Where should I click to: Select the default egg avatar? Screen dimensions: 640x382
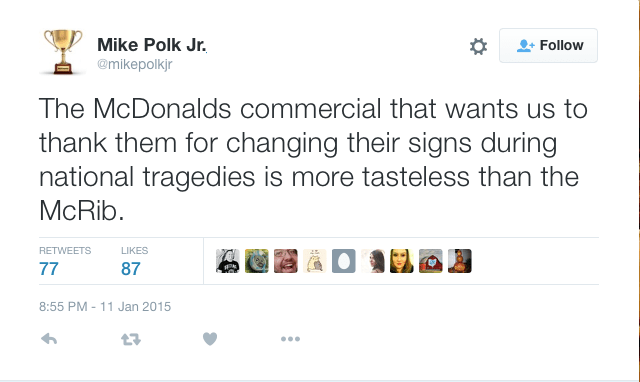tap(343, 261)
